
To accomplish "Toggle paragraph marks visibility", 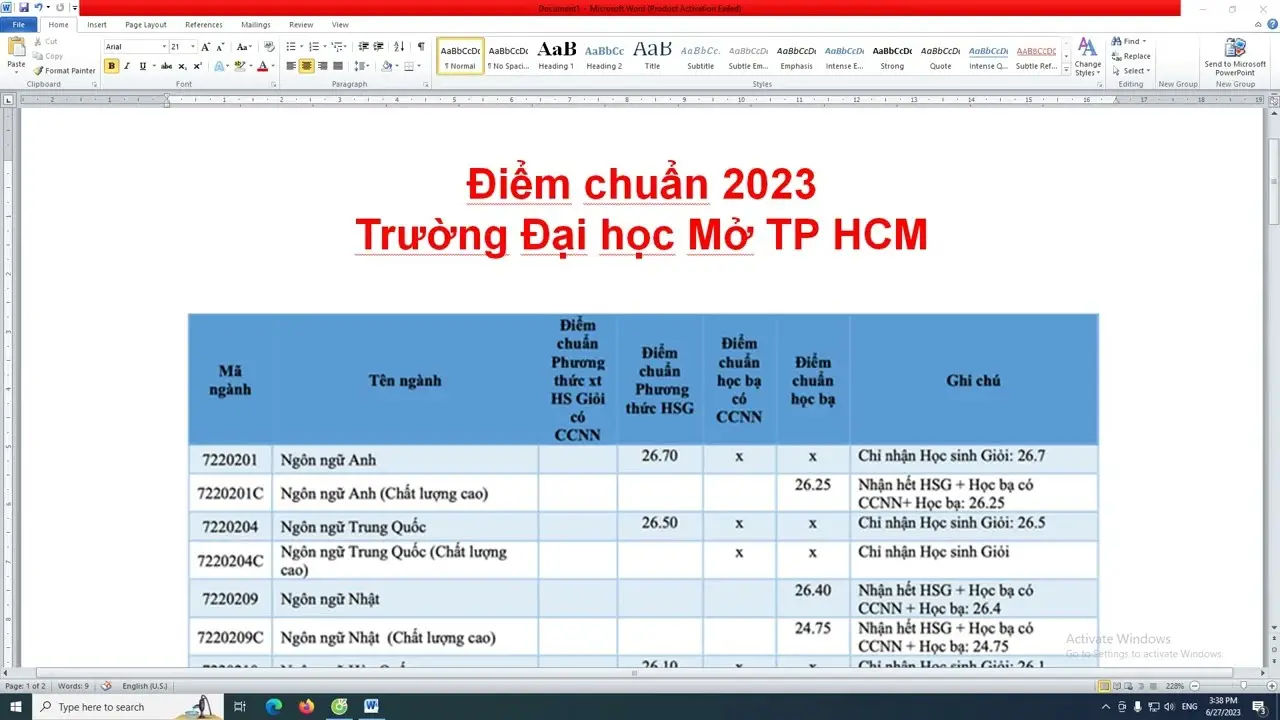I will pyautogui.click(x=421, y=47).
